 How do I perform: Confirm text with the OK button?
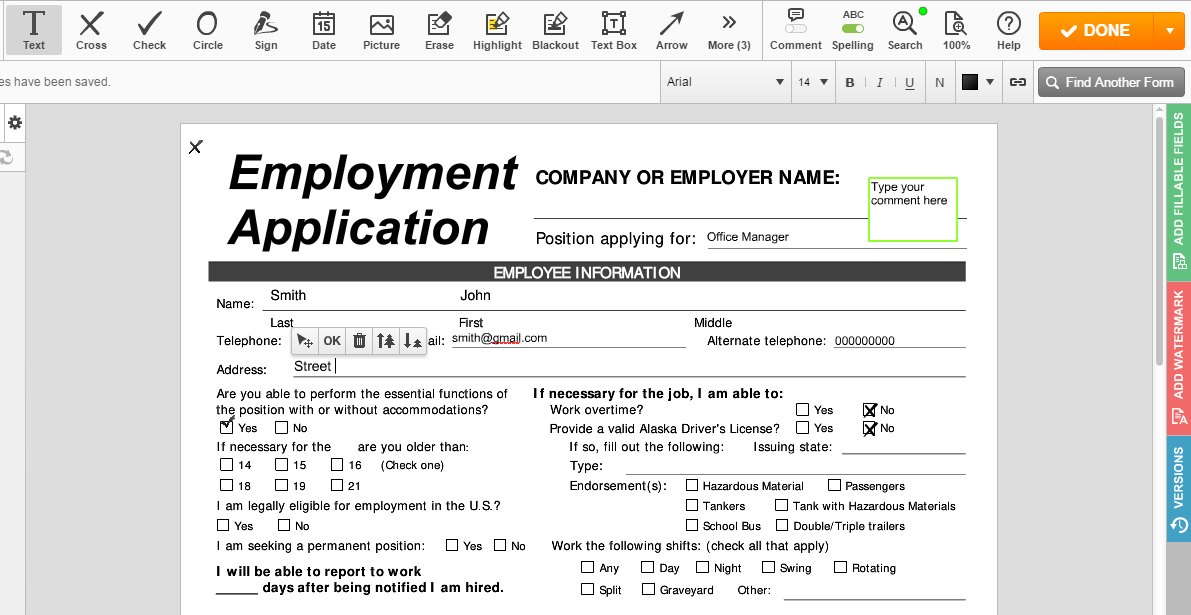point(332,341)
